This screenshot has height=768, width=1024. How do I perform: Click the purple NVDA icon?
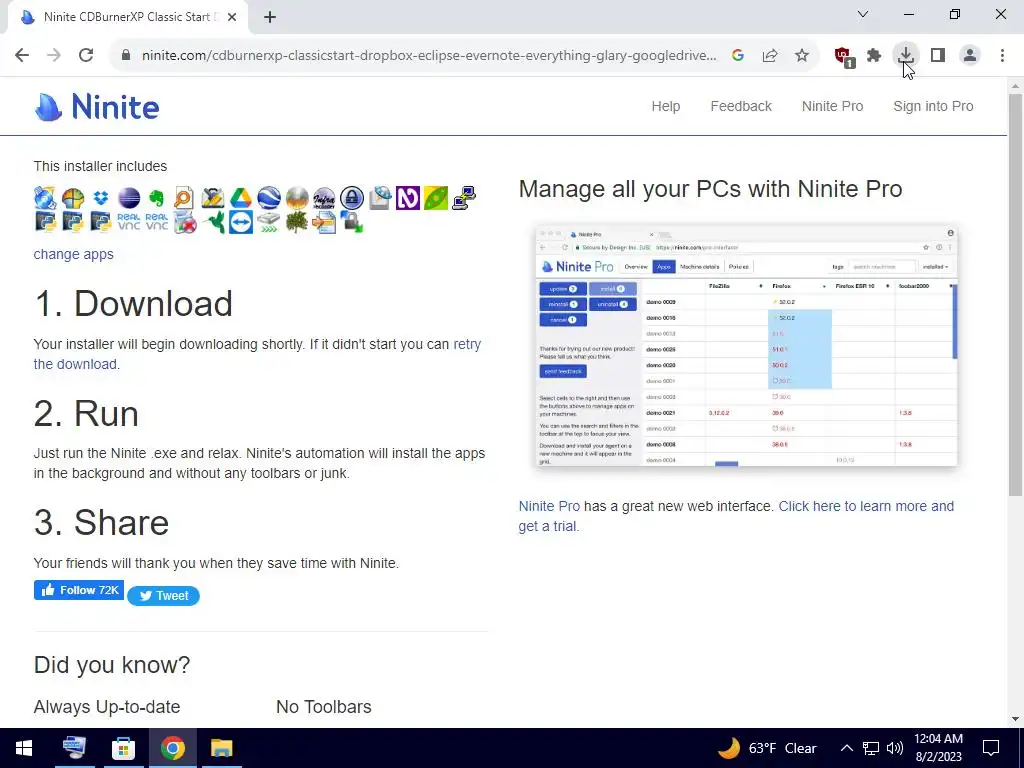408,198
